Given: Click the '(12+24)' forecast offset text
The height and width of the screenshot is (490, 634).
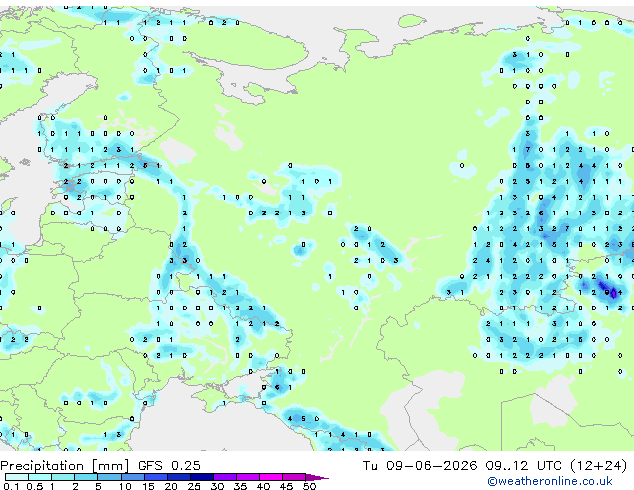Looking at the screenshot, I should tap(598, 466).
